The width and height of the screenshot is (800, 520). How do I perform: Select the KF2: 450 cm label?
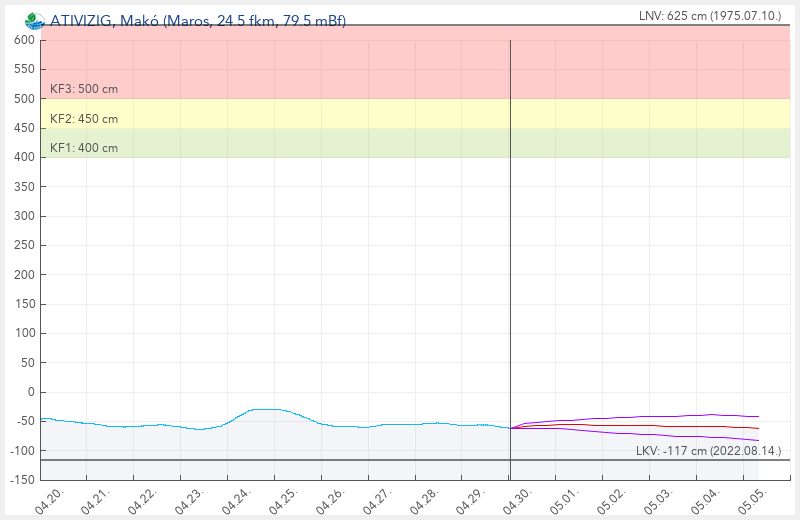pyautogui.click(x=84, y=119)
